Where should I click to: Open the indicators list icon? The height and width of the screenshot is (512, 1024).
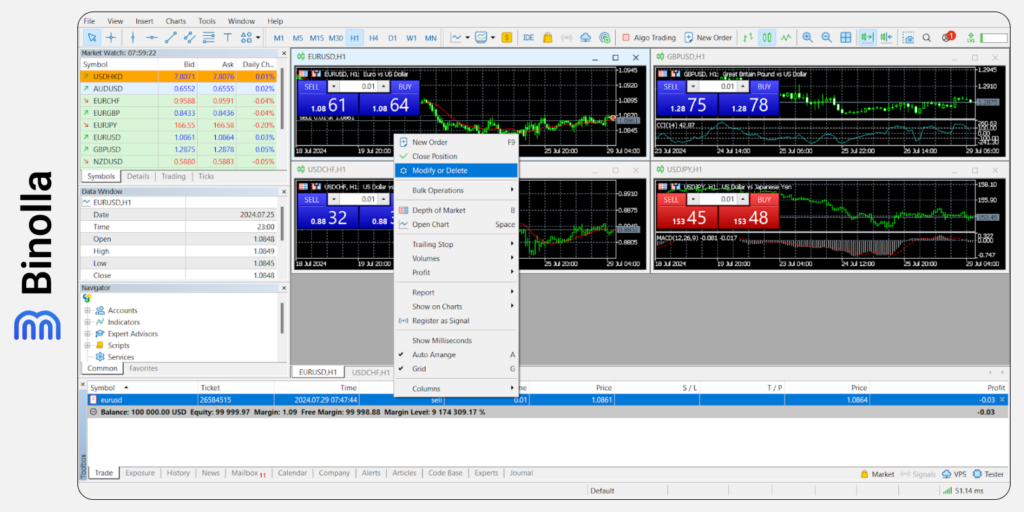(x=456, y=37)
